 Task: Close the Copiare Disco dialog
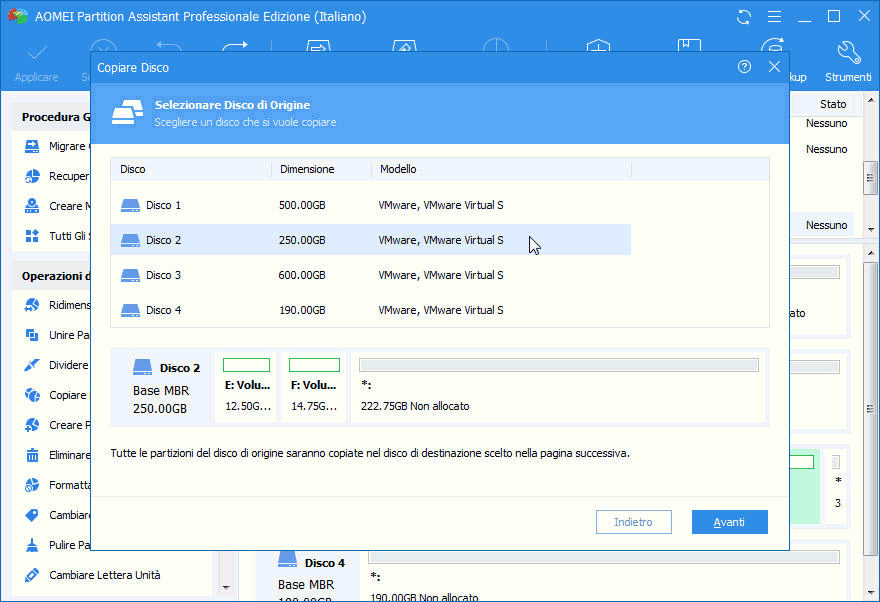pos(774,67)
